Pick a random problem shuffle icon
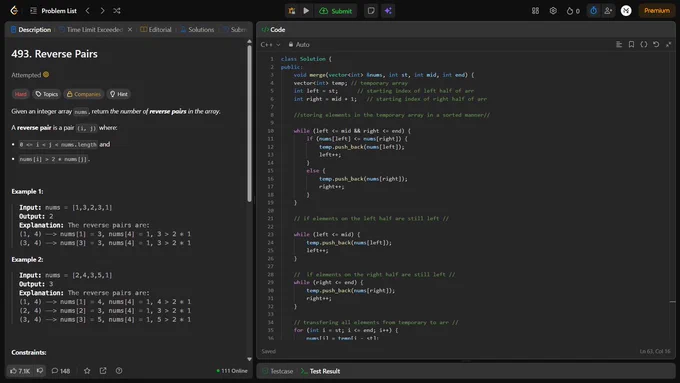The height and width of the screenshot is (383, 680). point(117,11)
